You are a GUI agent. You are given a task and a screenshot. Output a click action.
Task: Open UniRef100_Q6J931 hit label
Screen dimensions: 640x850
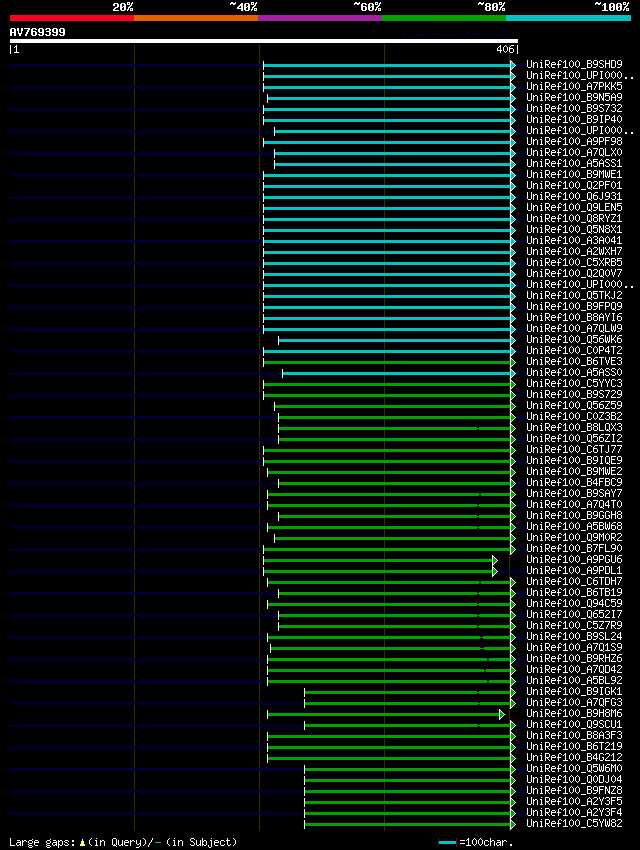coord(574,196)
